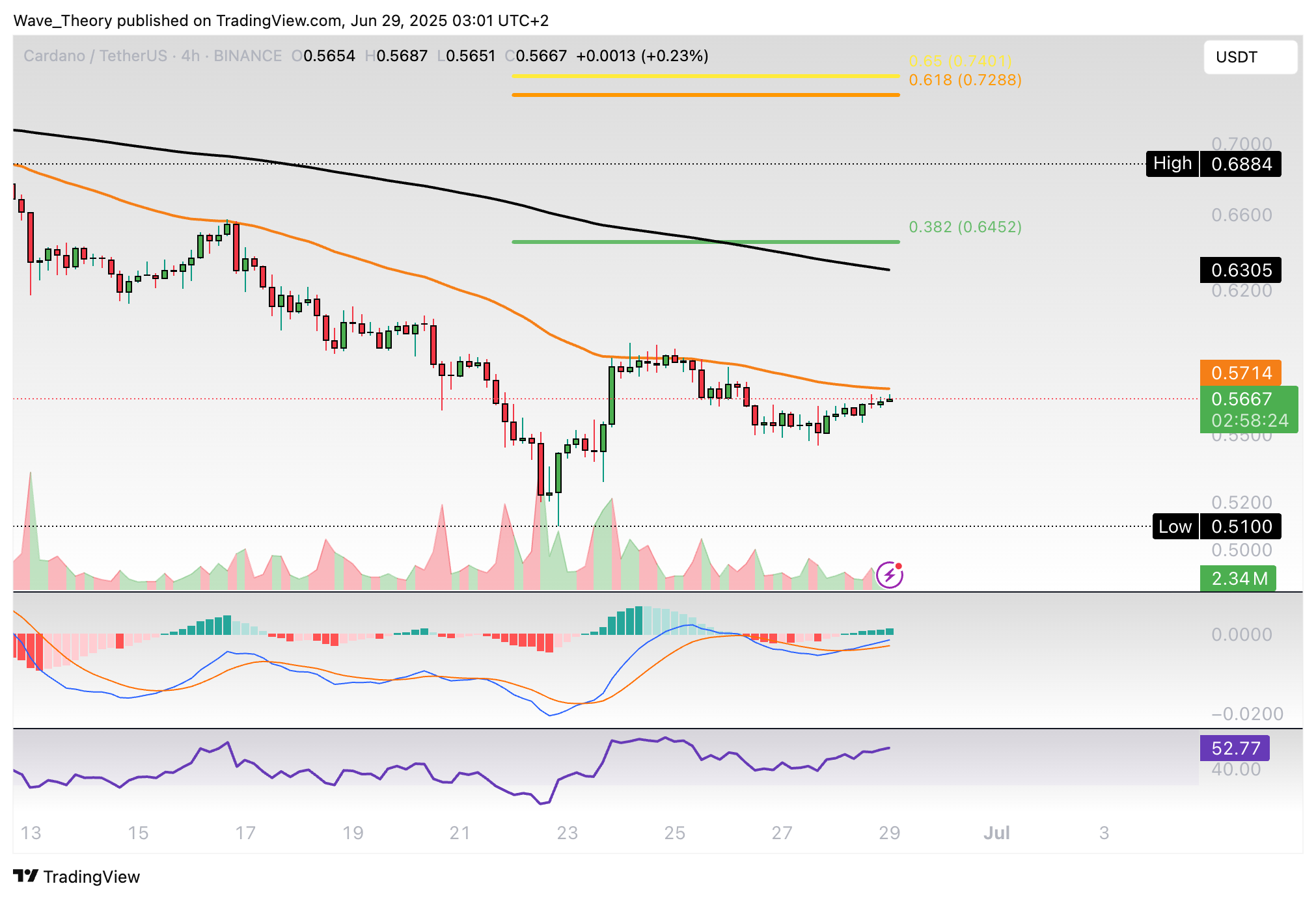Click the TradingView text link at bottom
The image size is (1316, 899).
92,877
